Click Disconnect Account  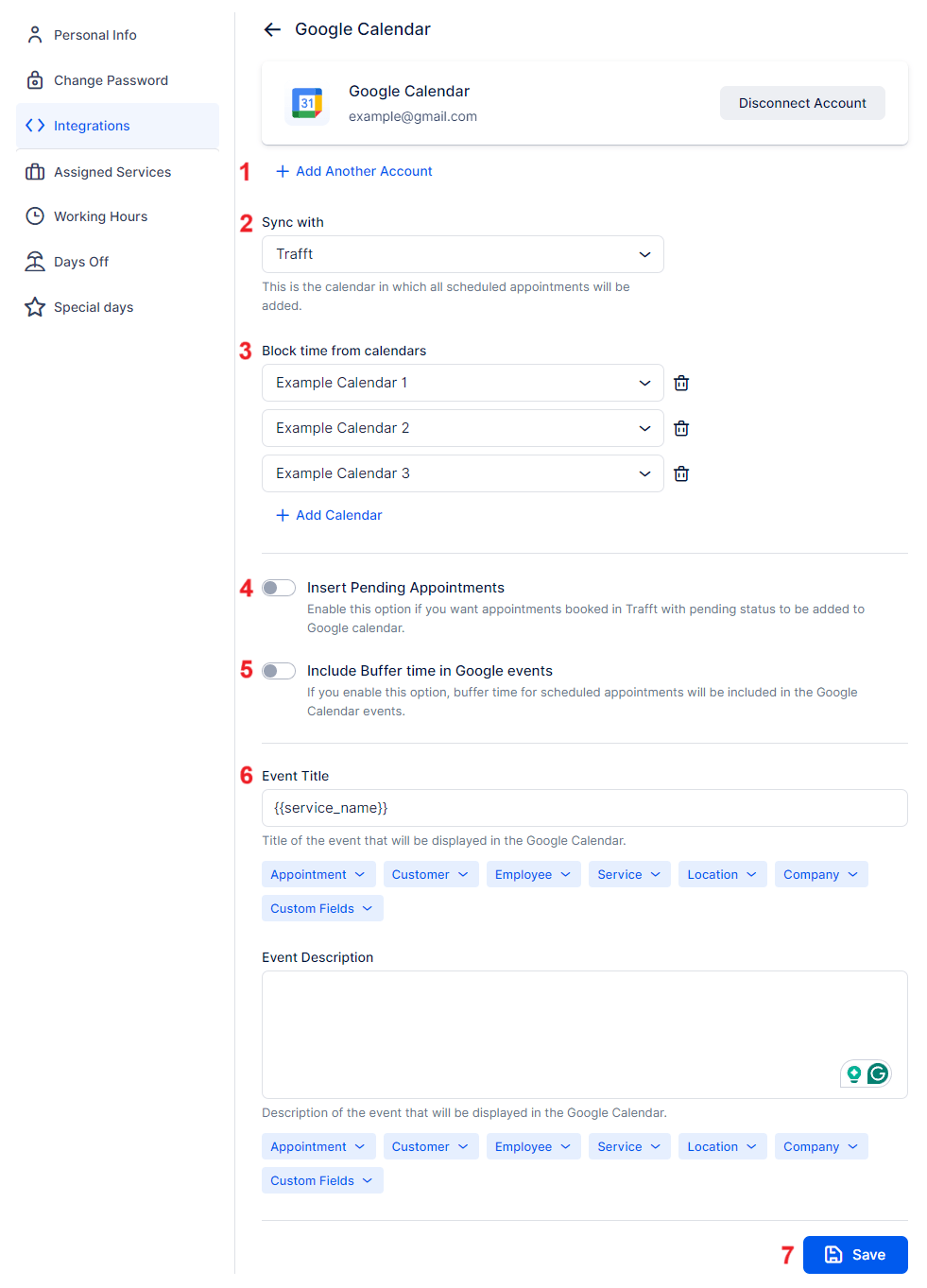click(801, 102)
